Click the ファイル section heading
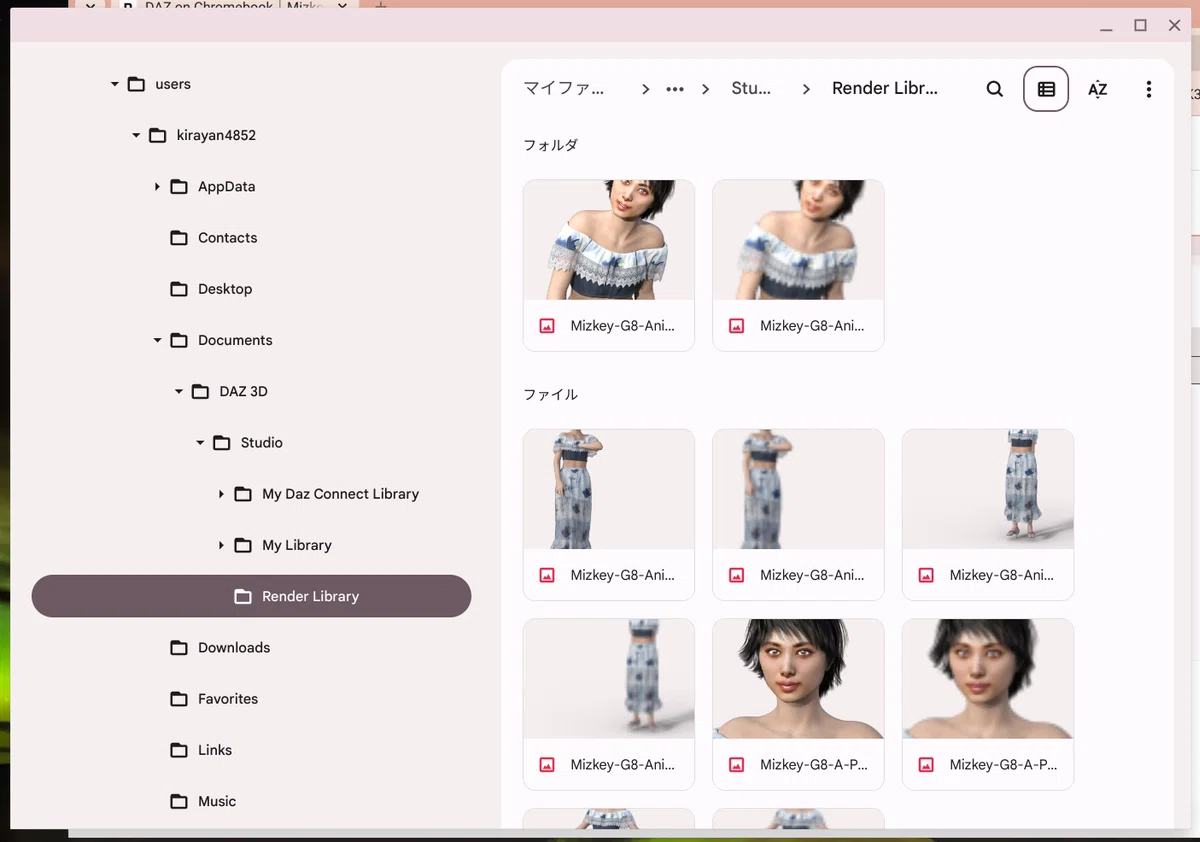 pyautogui.click(x=550, y=395)
